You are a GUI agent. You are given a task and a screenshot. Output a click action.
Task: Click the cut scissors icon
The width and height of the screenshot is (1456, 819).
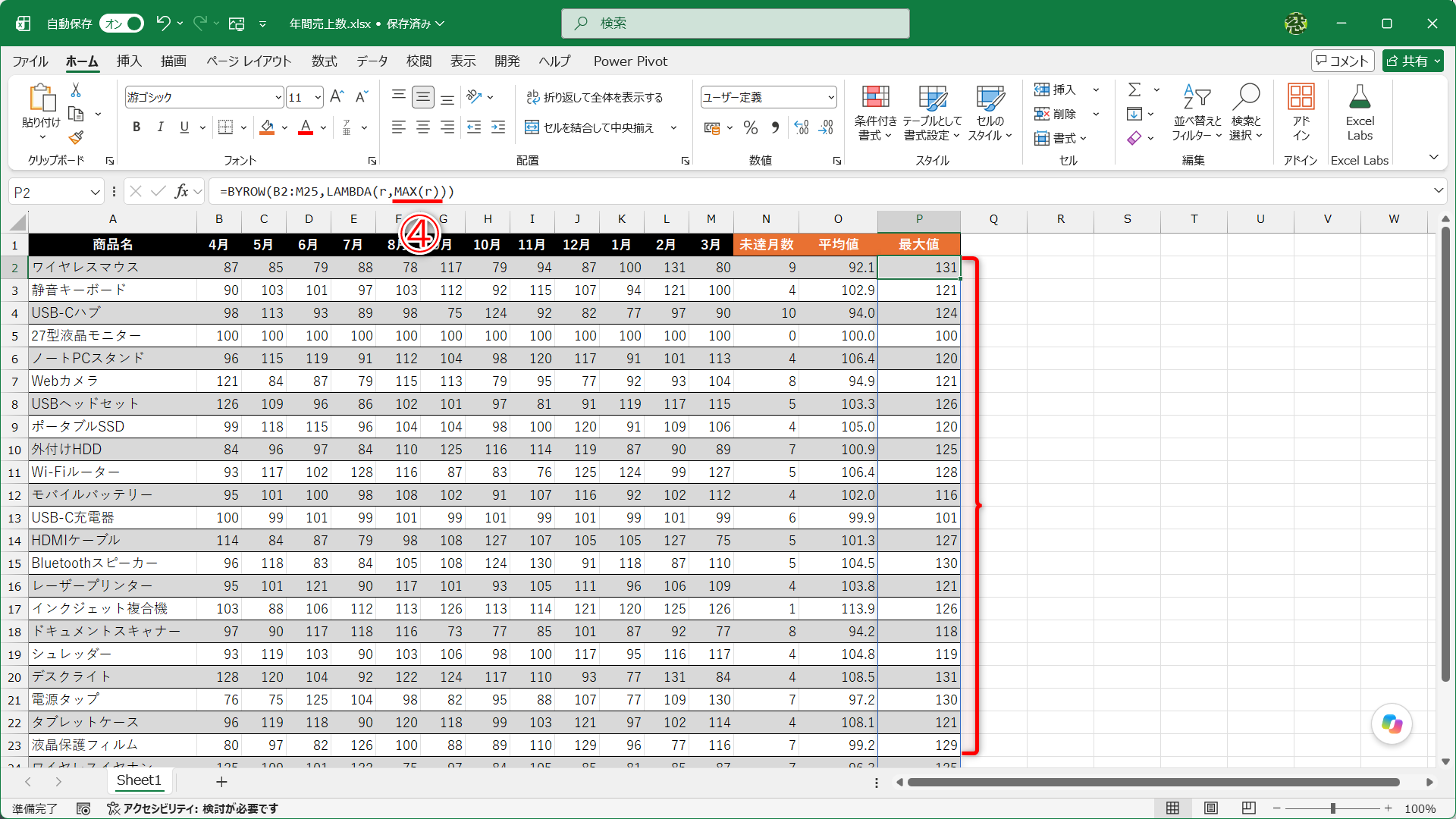[76, 90]
